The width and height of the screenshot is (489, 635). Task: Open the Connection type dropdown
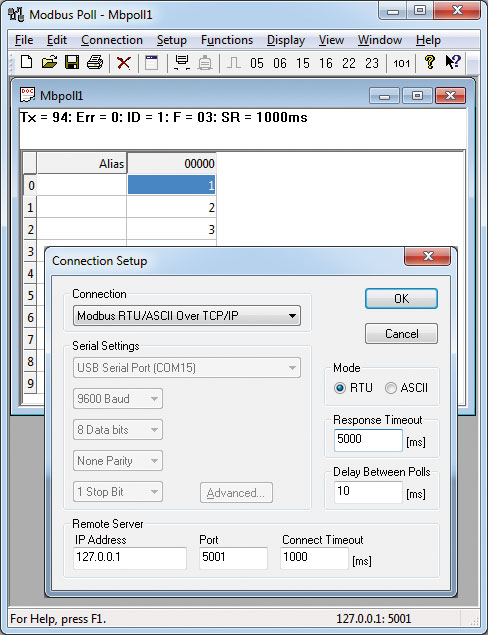(187, 316)
